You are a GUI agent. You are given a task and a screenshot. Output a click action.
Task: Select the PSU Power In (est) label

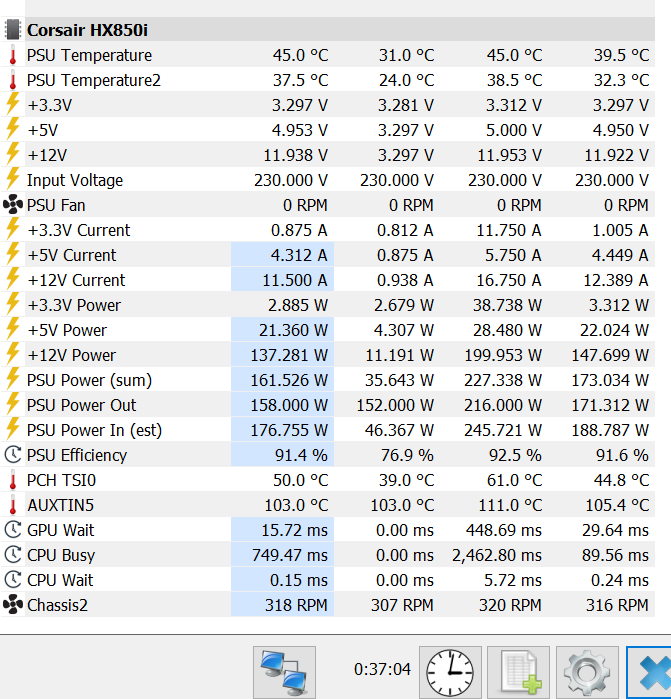pos(95,430)
